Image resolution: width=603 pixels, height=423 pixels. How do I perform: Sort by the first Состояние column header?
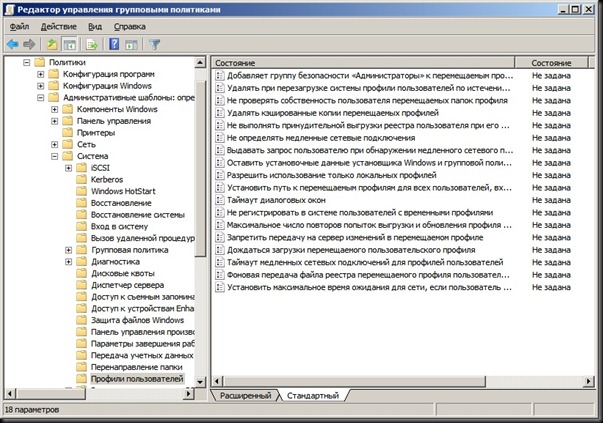pos(365,63)
